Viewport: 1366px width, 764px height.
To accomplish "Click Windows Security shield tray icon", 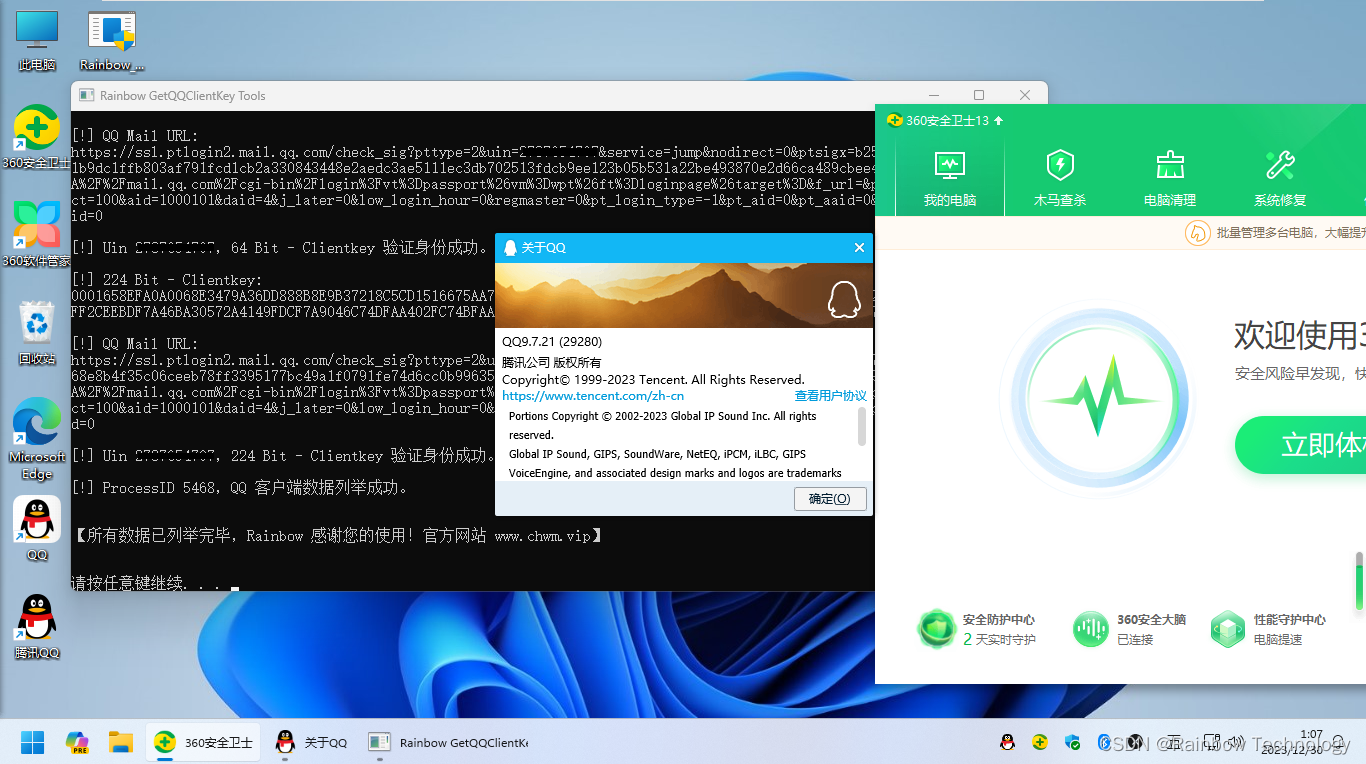I will pos(1073,742).
